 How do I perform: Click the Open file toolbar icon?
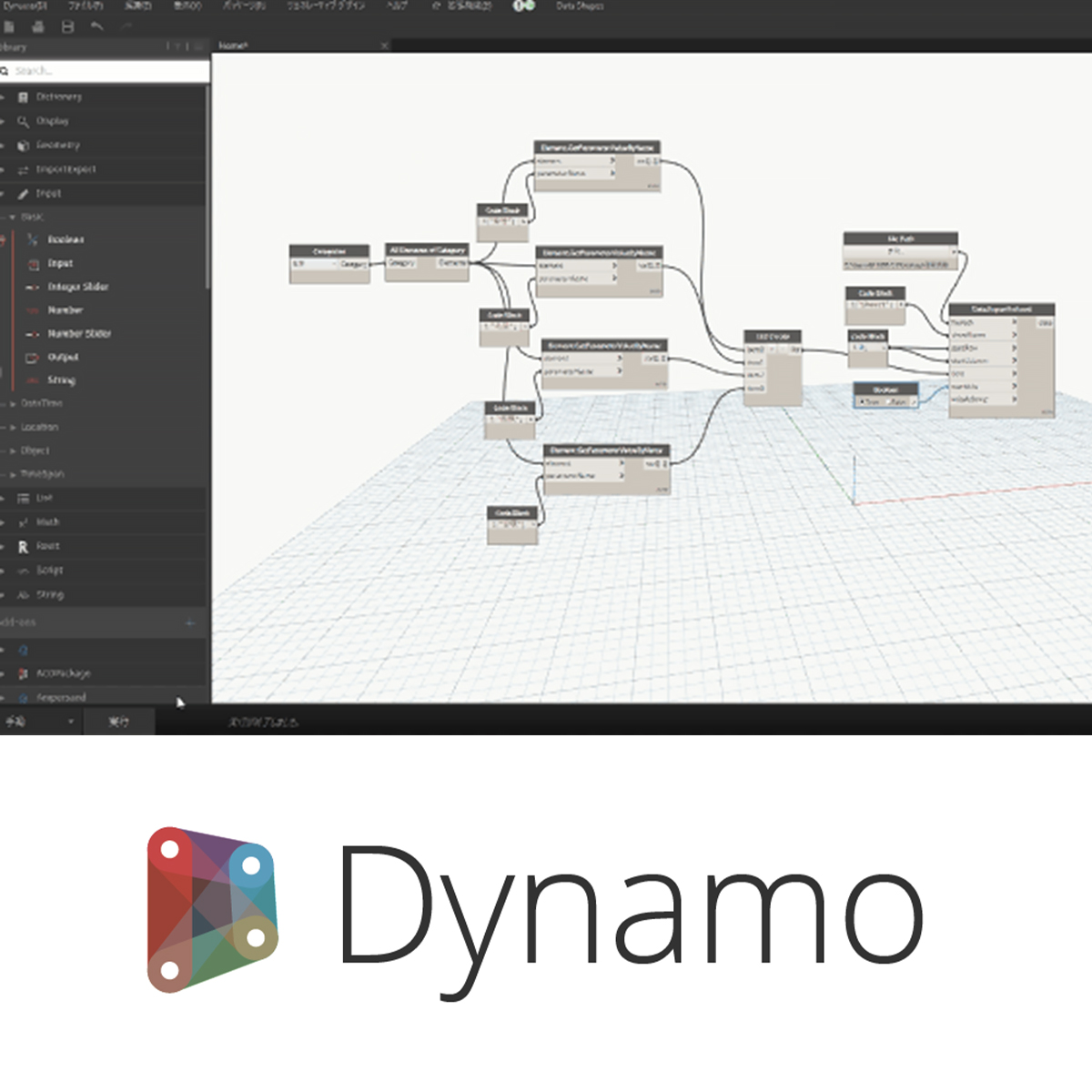38,27
